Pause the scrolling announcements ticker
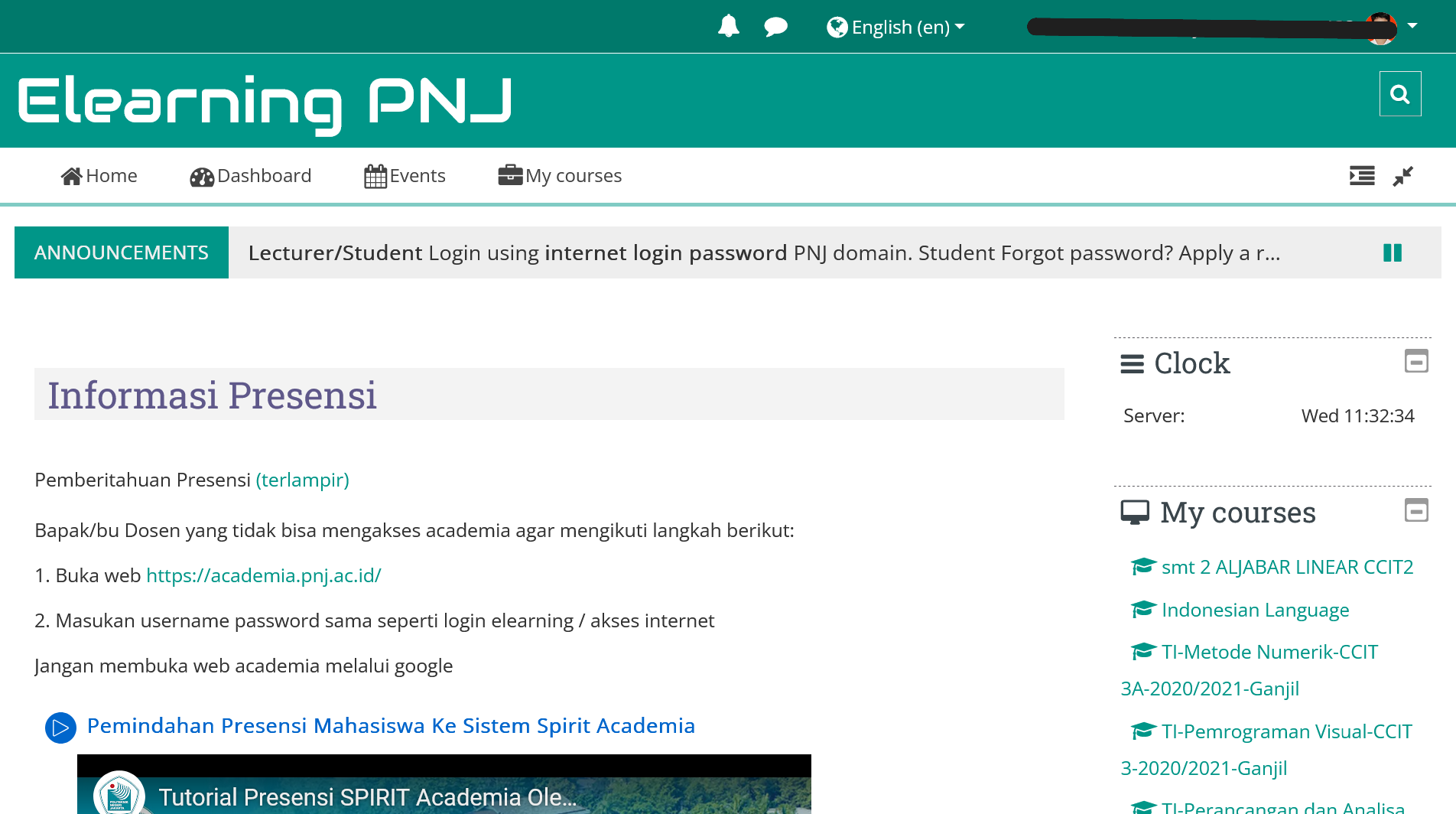 click(x=1393, y=252)
